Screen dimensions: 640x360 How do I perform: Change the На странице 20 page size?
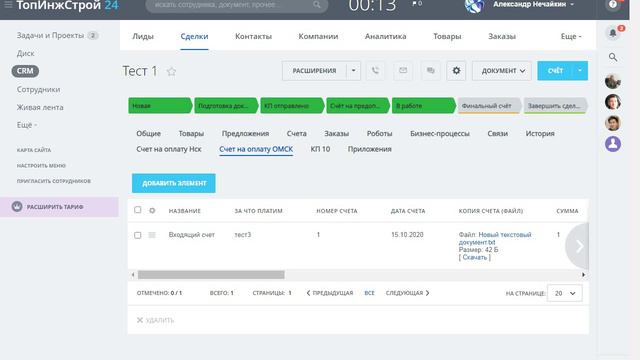(564, 293)
